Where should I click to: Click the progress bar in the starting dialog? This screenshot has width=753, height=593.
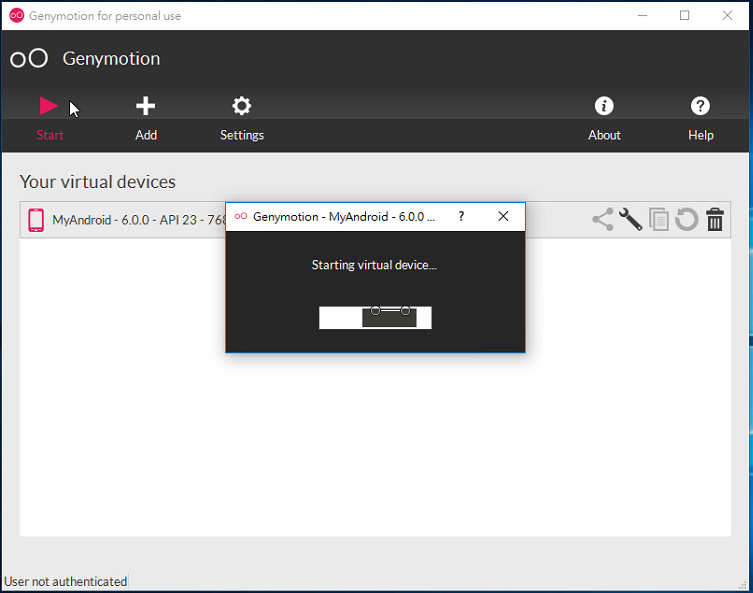click(375, 317)
